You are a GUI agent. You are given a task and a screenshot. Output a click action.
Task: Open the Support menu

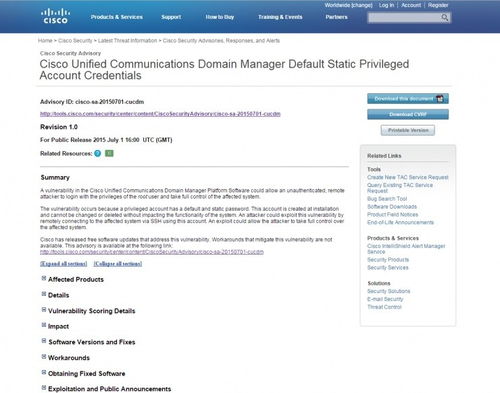(x=171, y=17)
